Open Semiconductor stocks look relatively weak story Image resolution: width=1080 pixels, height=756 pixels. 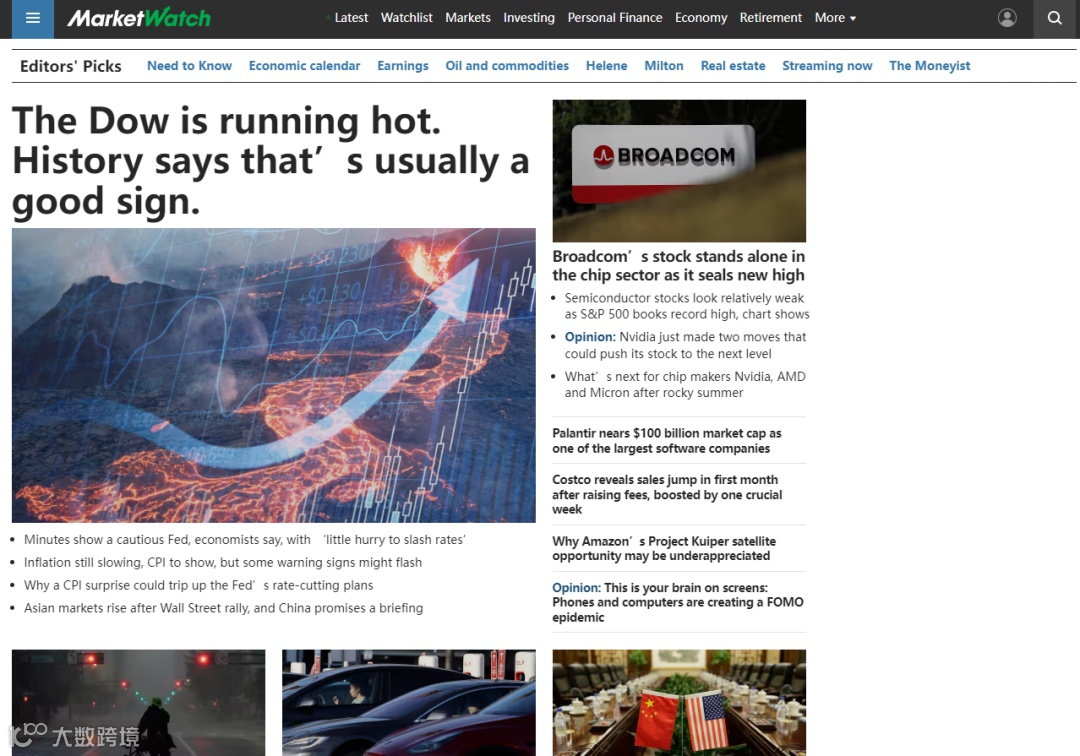687,306
